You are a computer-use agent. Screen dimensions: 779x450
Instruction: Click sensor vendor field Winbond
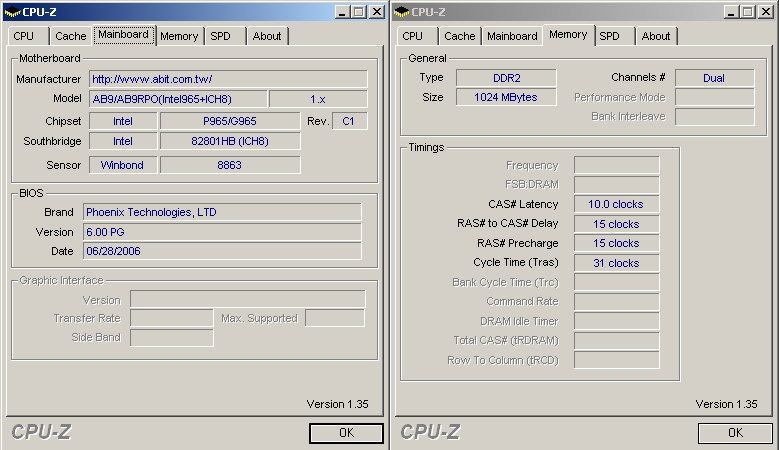[123, 165]
